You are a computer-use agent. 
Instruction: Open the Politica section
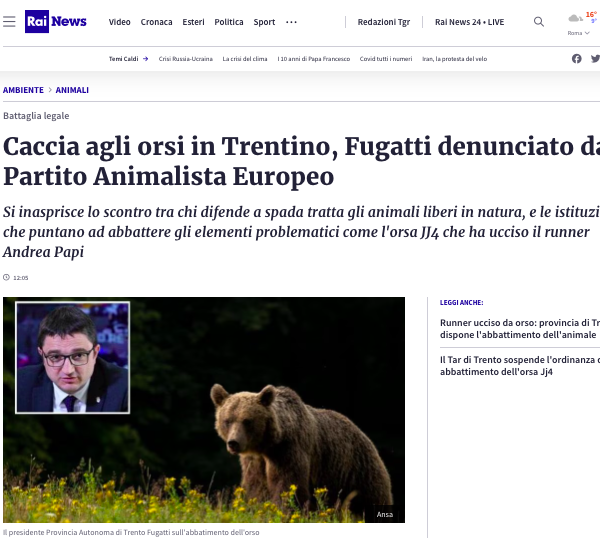click(229, 22)
